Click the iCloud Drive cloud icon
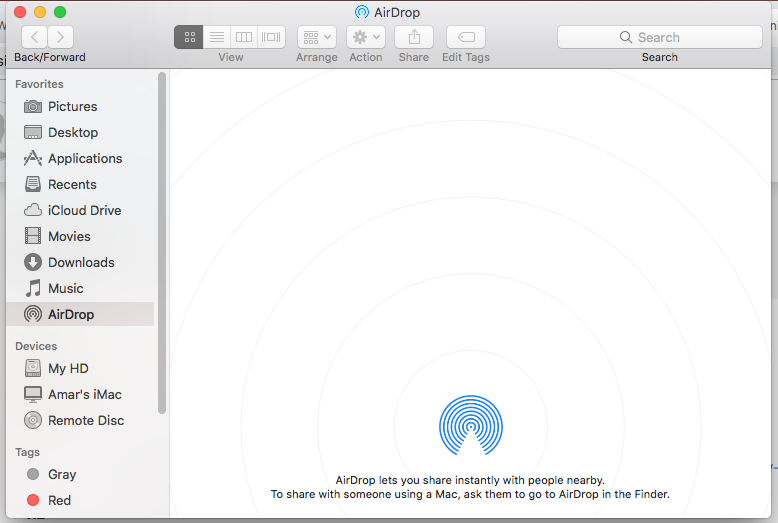The image size is (778, 523). [33, 210]
